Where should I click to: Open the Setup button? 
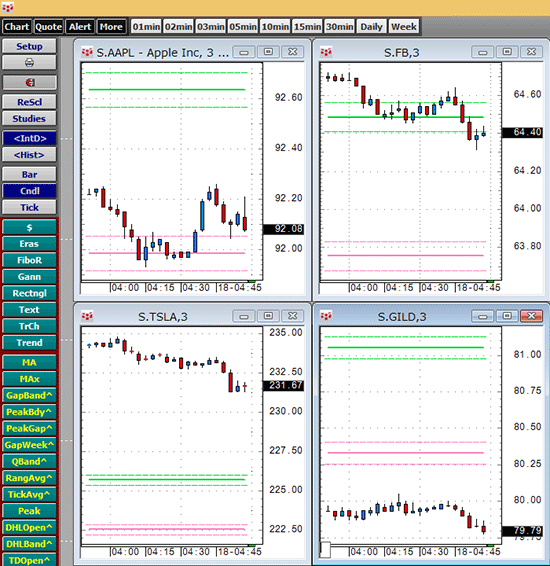(29, 46)
